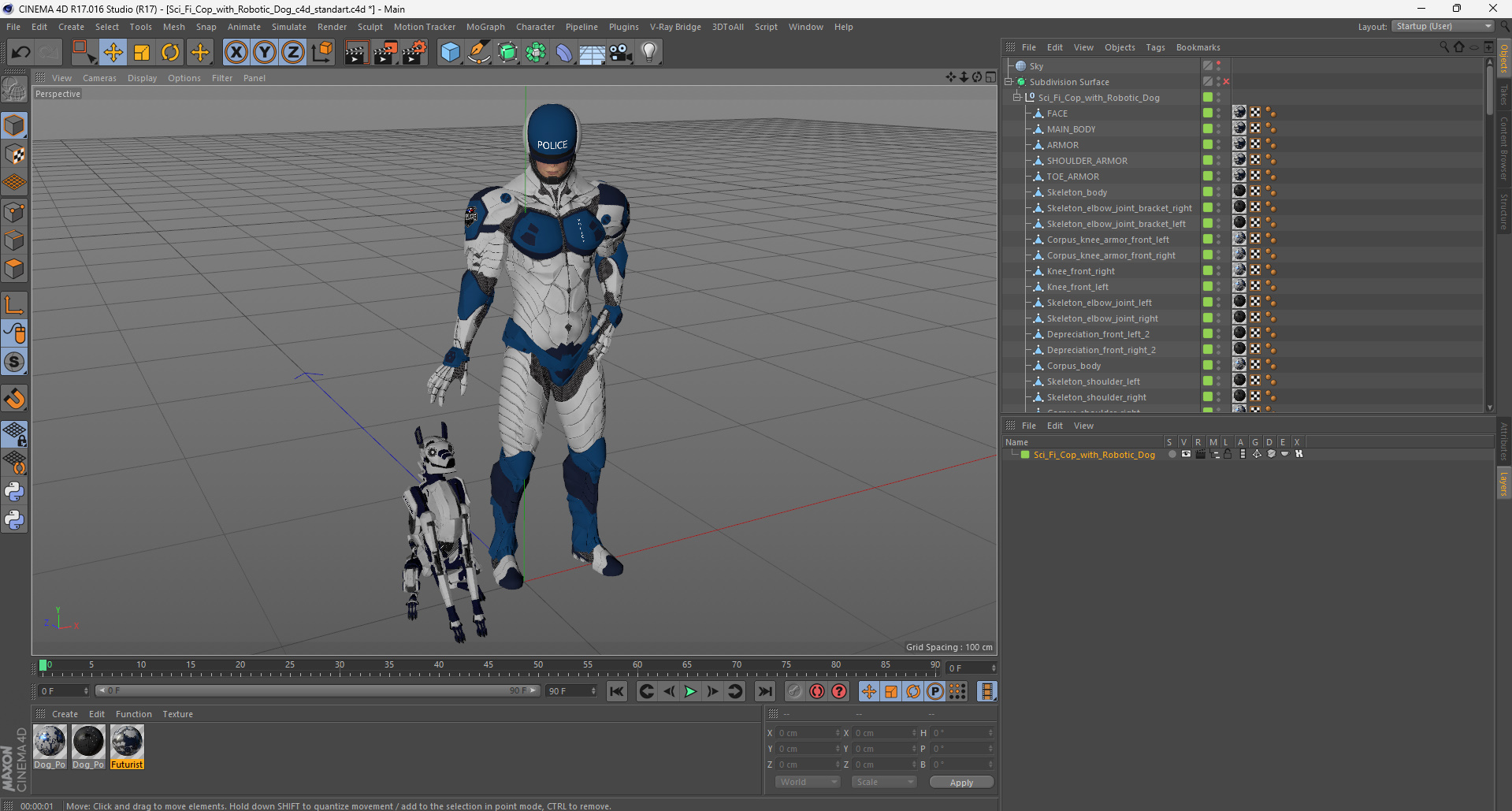The height and width of the screenshot is (811, 1512).
Task: Open the Structure side tab
Action: click(1503, 211)
